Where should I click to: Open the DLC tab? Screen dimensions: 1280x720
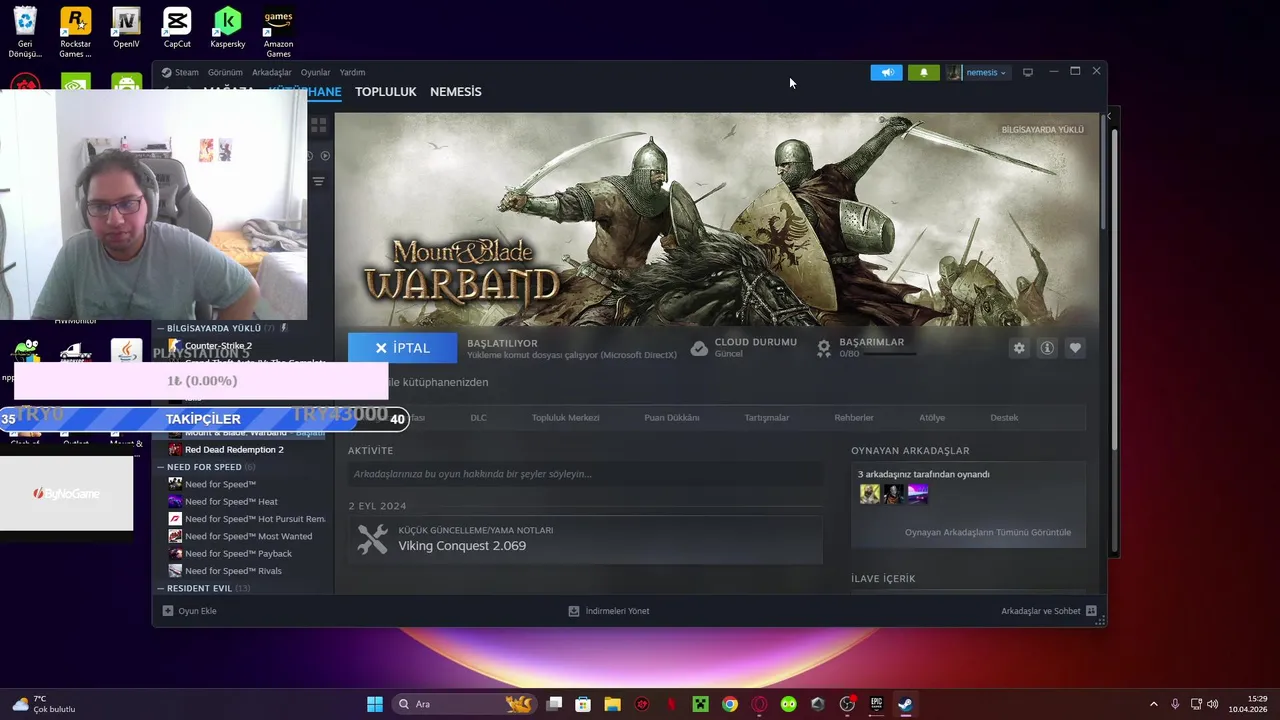pyautogui.click(x=478, y=418)
